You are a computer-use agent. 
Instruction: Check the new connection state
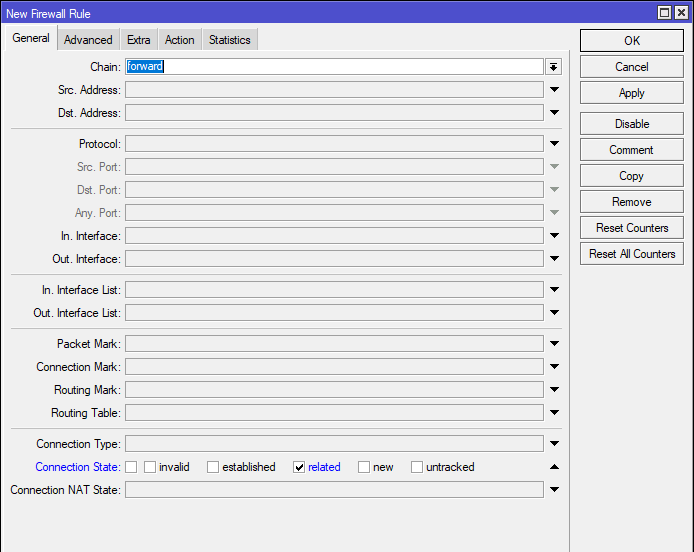click(x=364, y=467)
